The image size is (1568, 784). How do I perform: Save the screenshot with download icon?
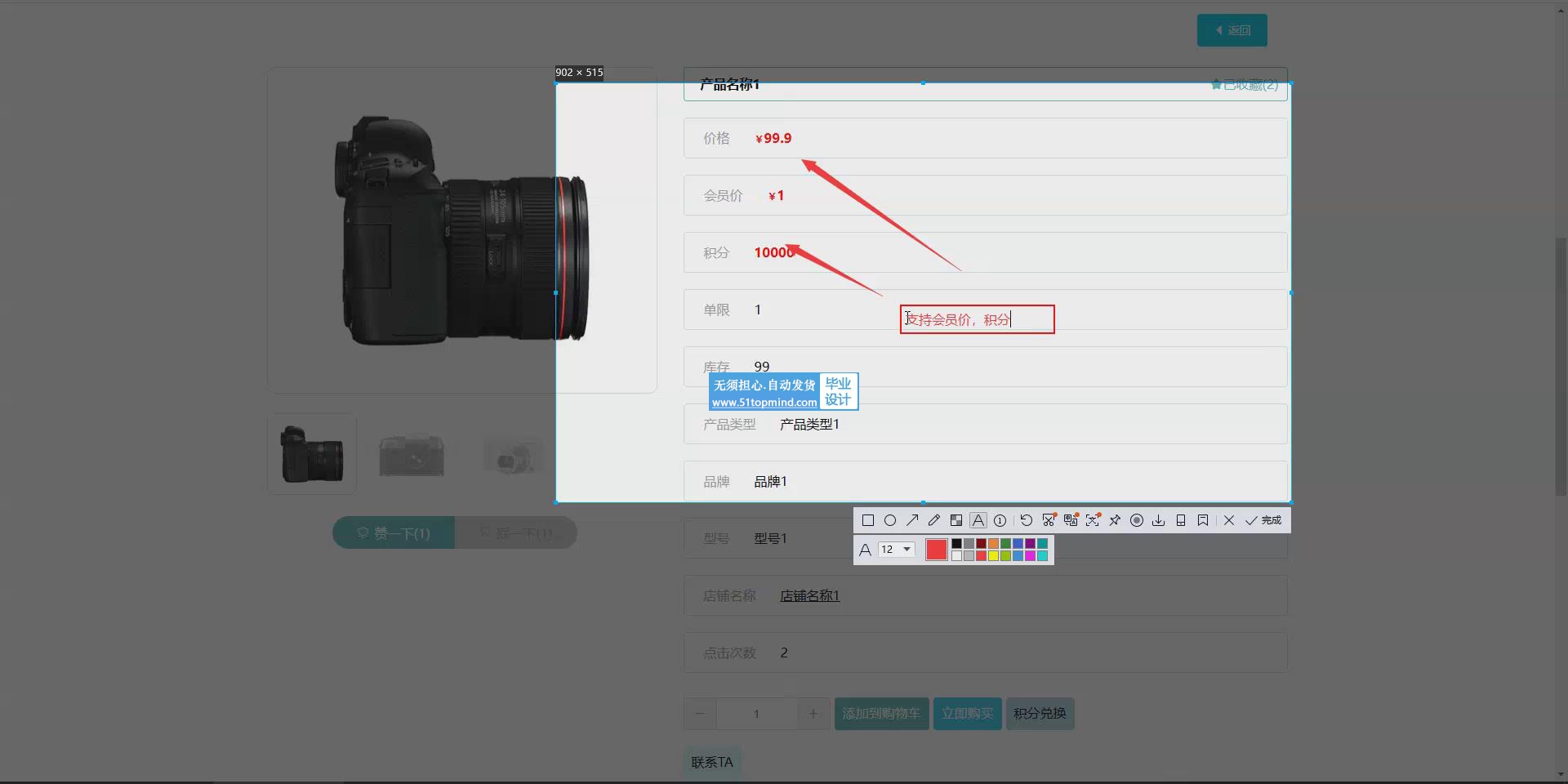[1159, 520]
